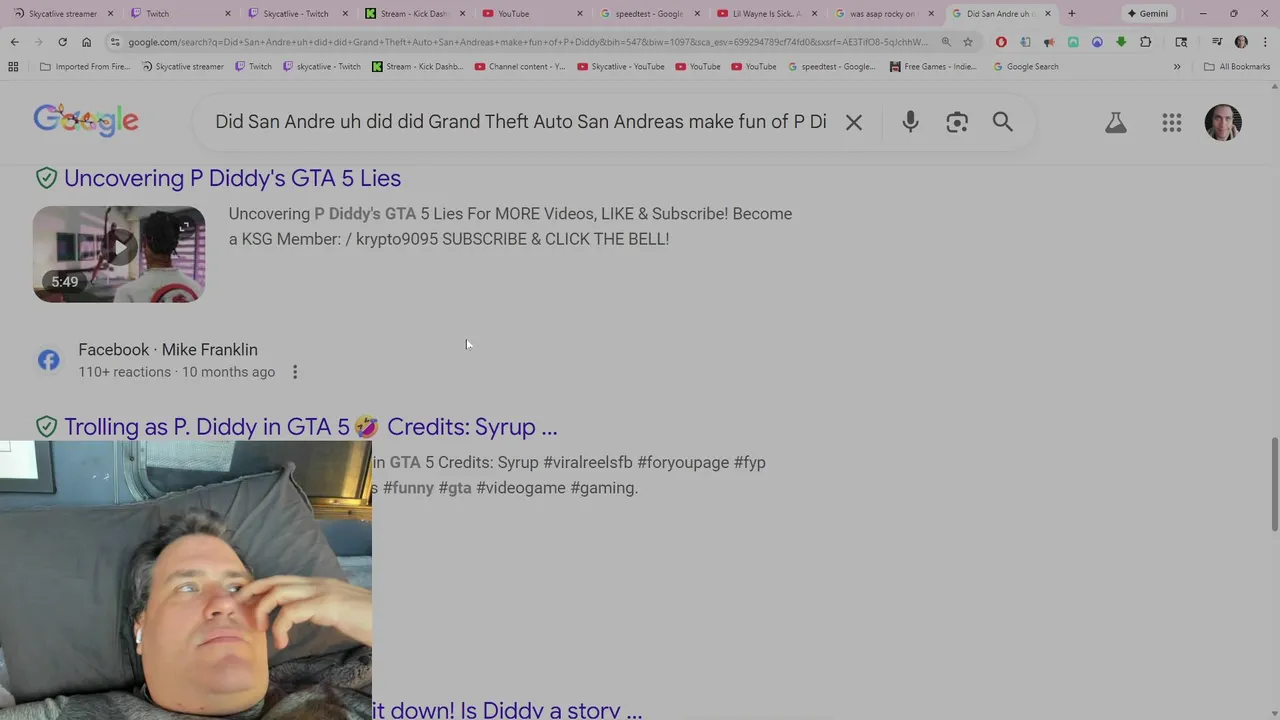This screenshot has height=720, width=1280.
Task: Open Chrome three-dot menu
Action: [1265, 42]
